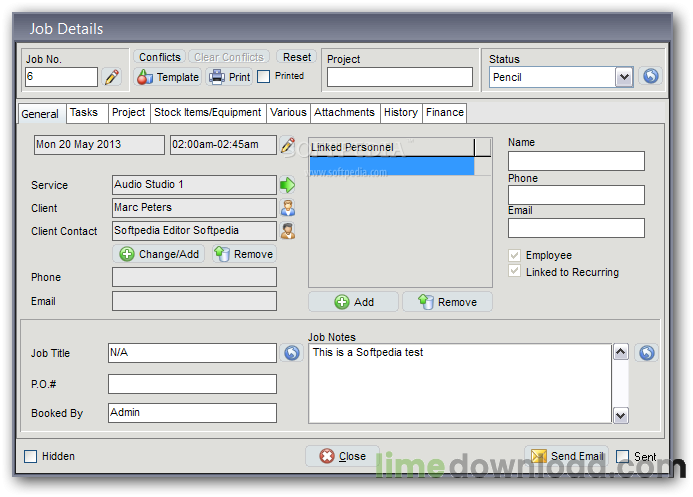This screenshot has height=497, width=693.
Task: Click the blue reset icon beside Status
Action: [x=651, y=76]
